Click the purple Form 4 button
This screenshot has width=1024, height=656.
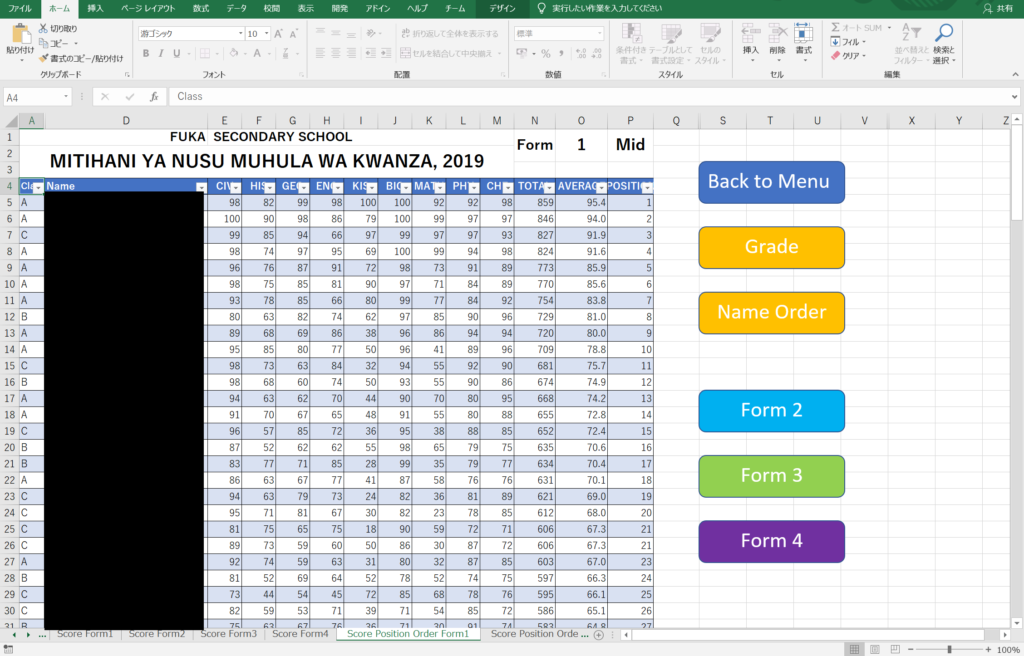771,541
